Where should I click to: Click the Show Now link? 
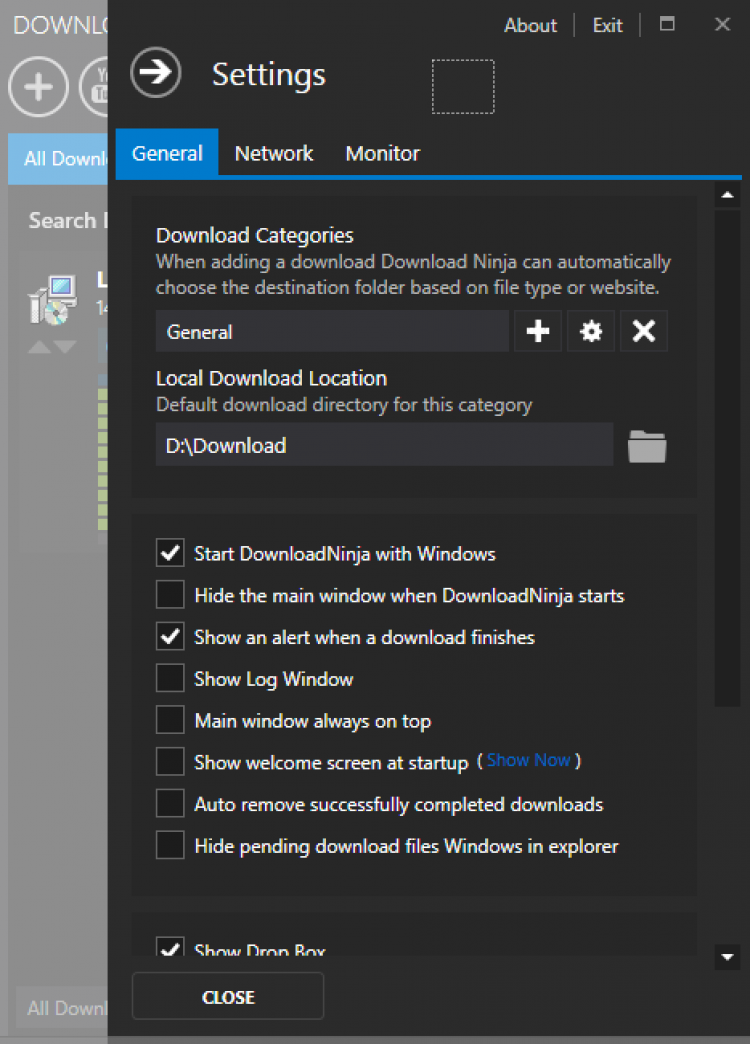click(x=529, y=760)
